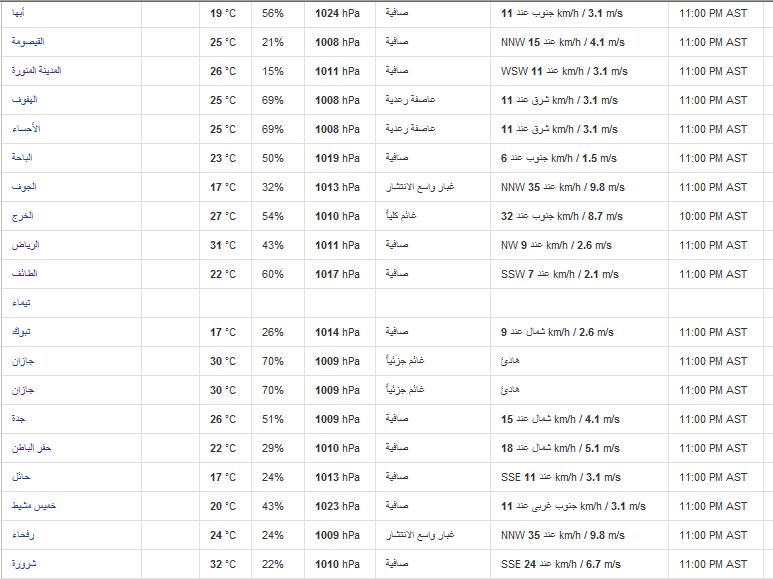Image resolution: width=773 pixels, height=579 pixels.
Task: Click the الهفوف city link
Action: point(25,100)
